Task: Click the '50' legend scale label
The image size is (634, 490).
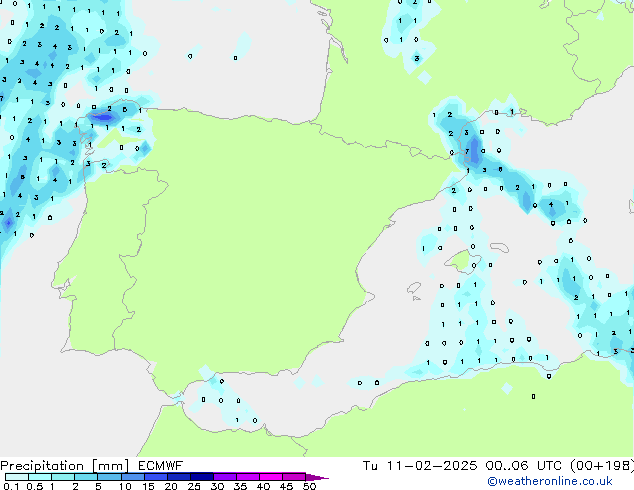Action: tap(309, 486)
